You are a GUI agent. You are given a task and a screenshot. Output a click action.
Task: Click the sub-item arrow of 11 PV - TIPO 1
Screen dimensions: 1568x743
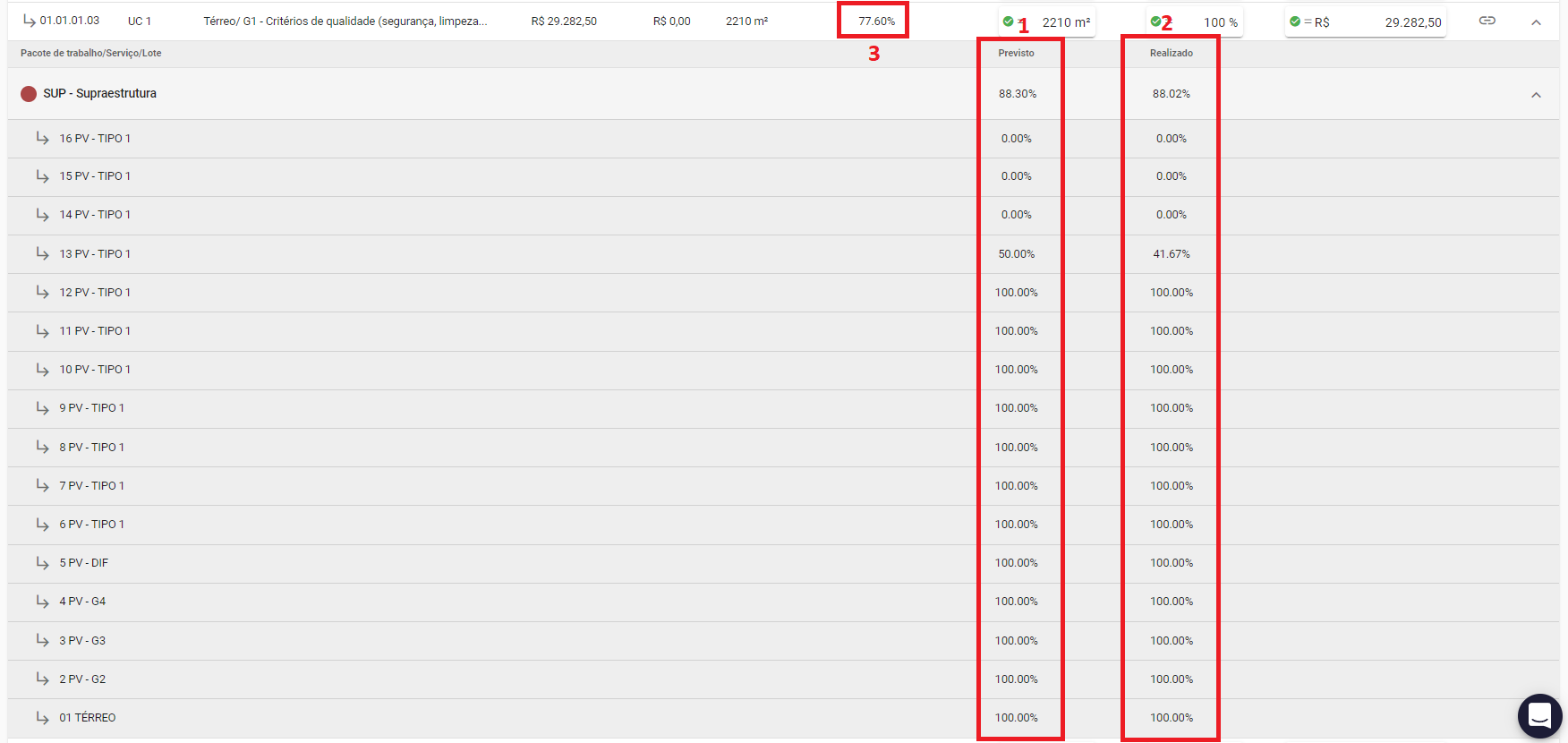42,330
